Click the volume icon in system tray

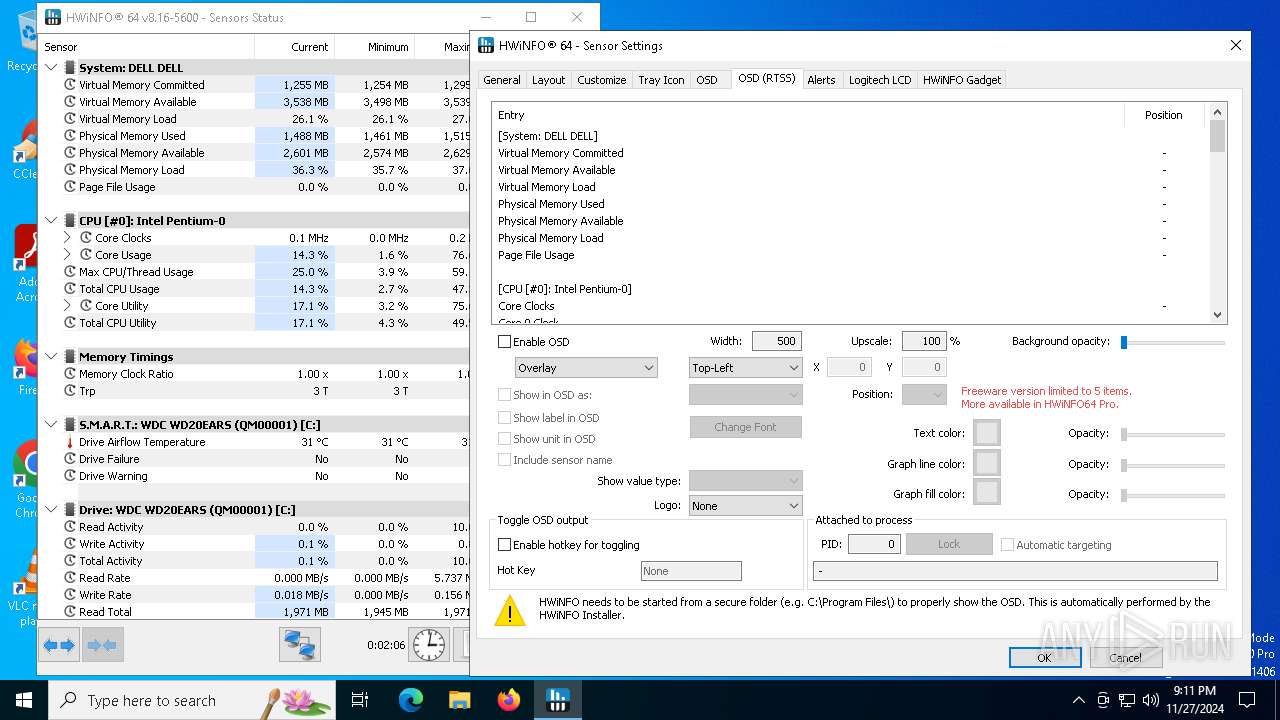pyautogui.click(x=1150, y=700)
